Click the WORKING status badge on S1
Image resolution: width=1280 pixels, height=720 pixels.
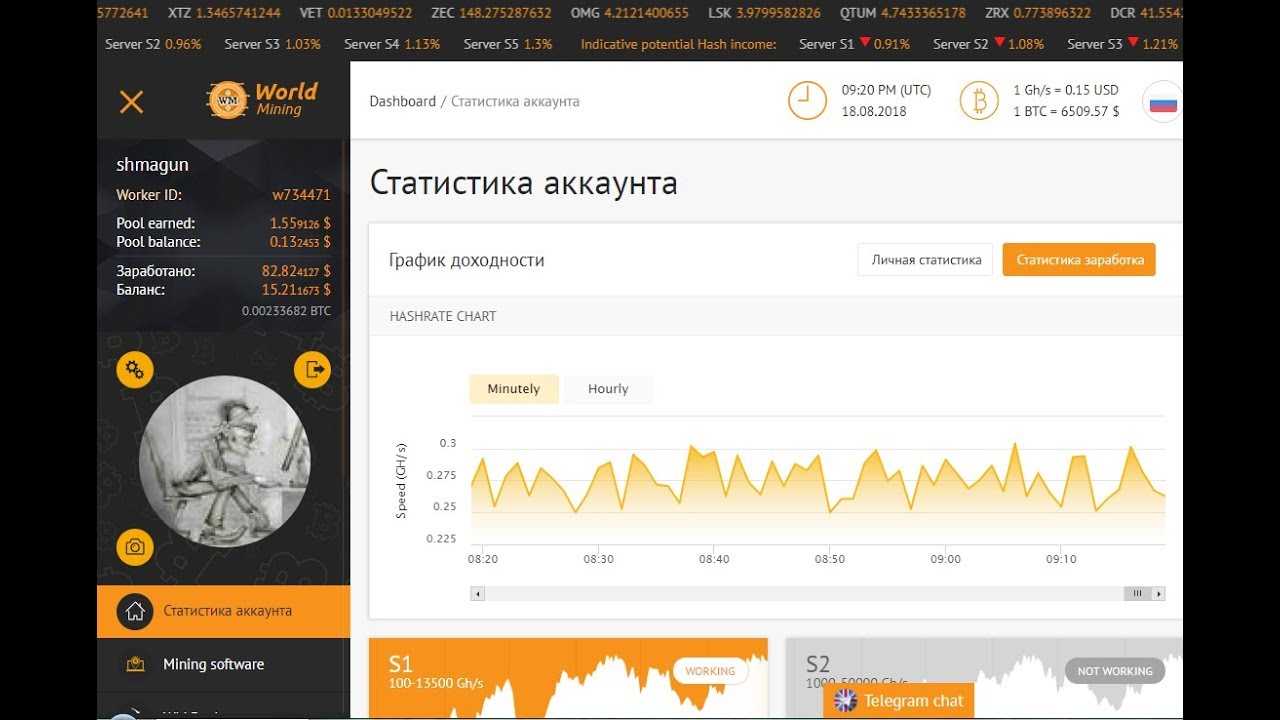(x=711, y=671)
